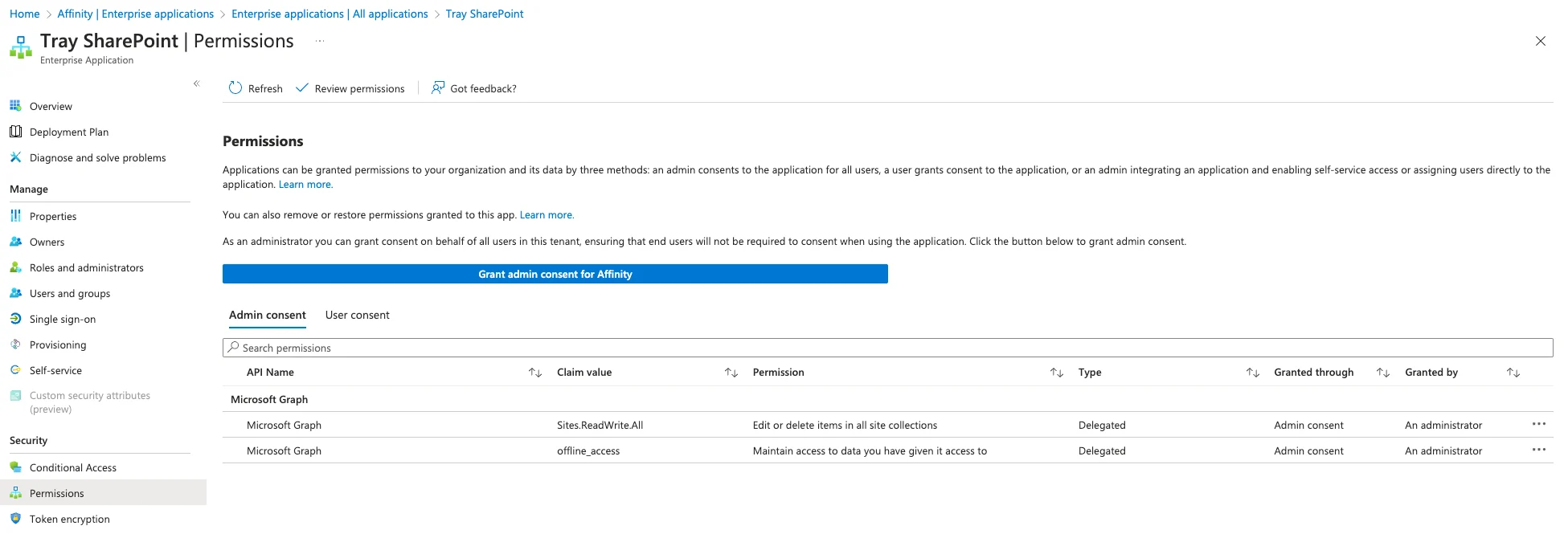Click the Deployment Plan book icon
Viewport: 1568px width, 542px height.
coord(15,132)
